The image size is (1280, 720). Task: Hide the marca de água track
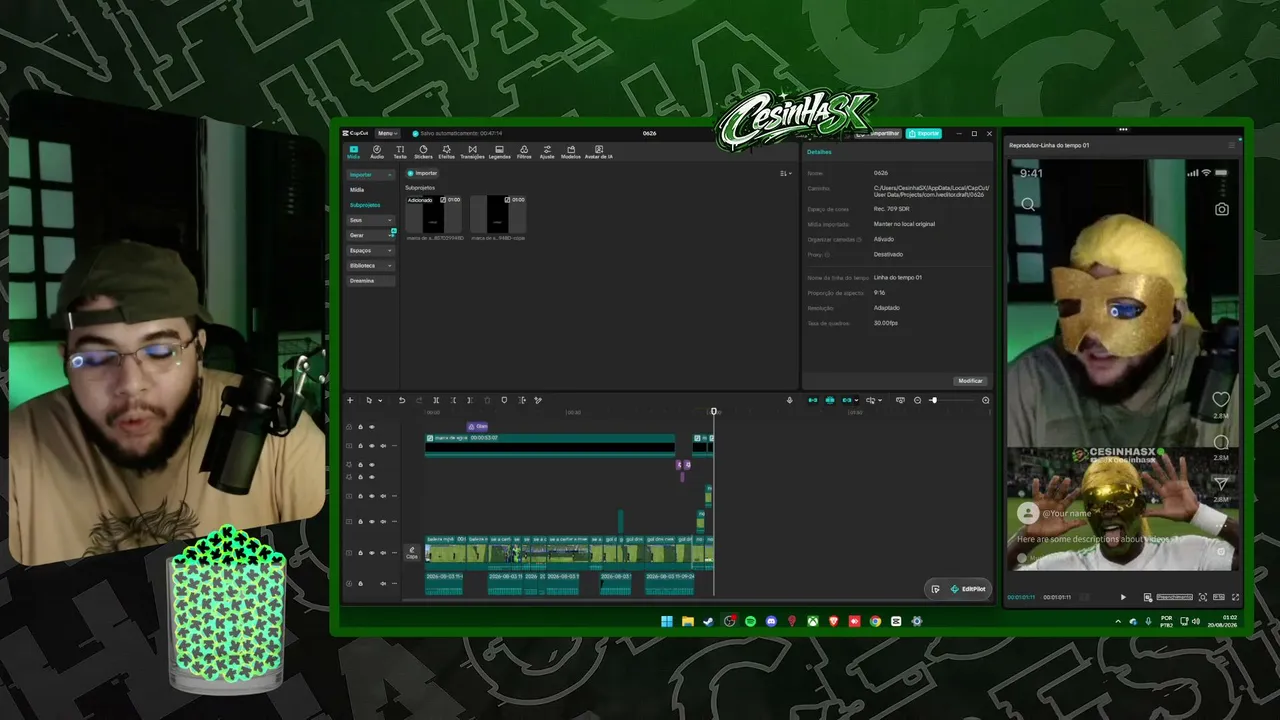pos(371,445)
